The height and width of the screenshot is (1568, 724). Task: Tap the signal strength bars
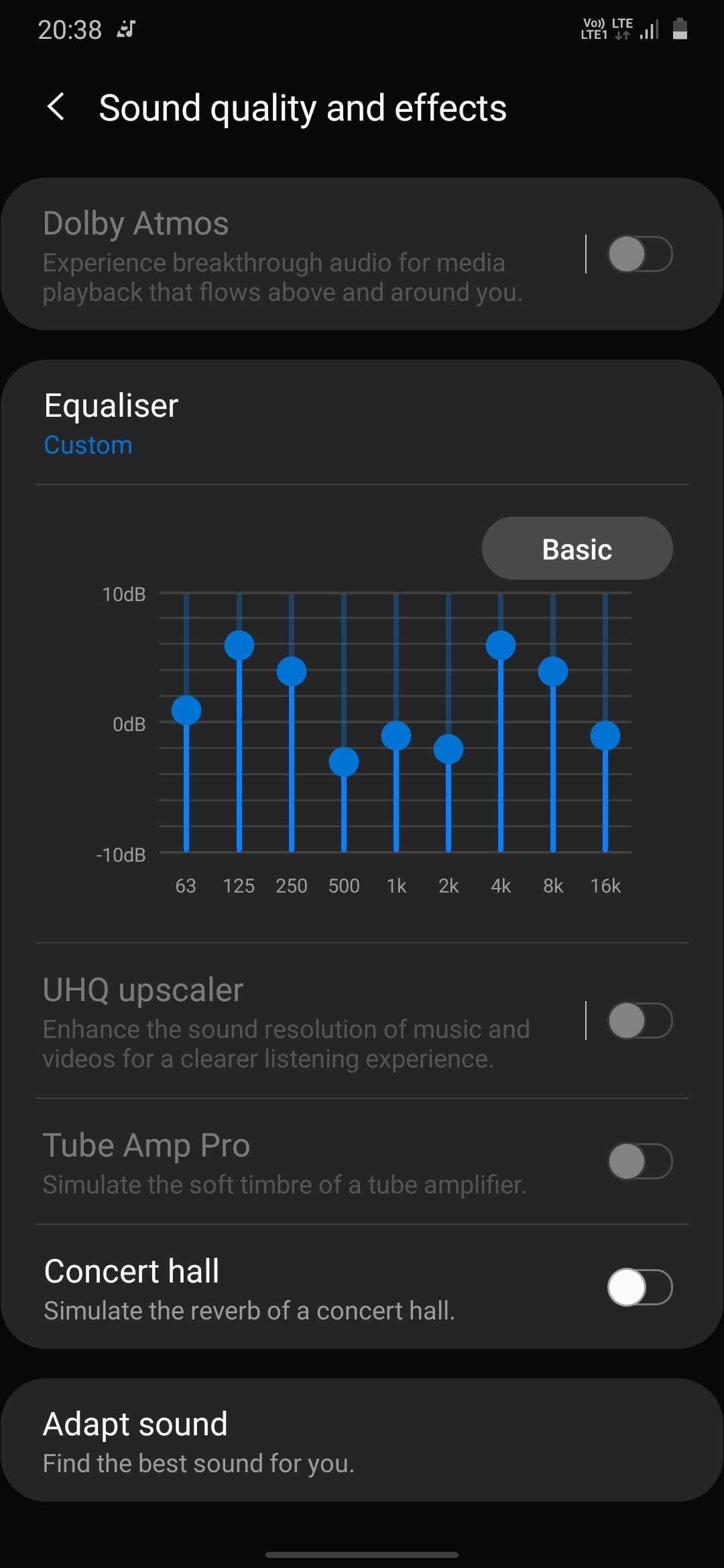(x=648, y=29)
